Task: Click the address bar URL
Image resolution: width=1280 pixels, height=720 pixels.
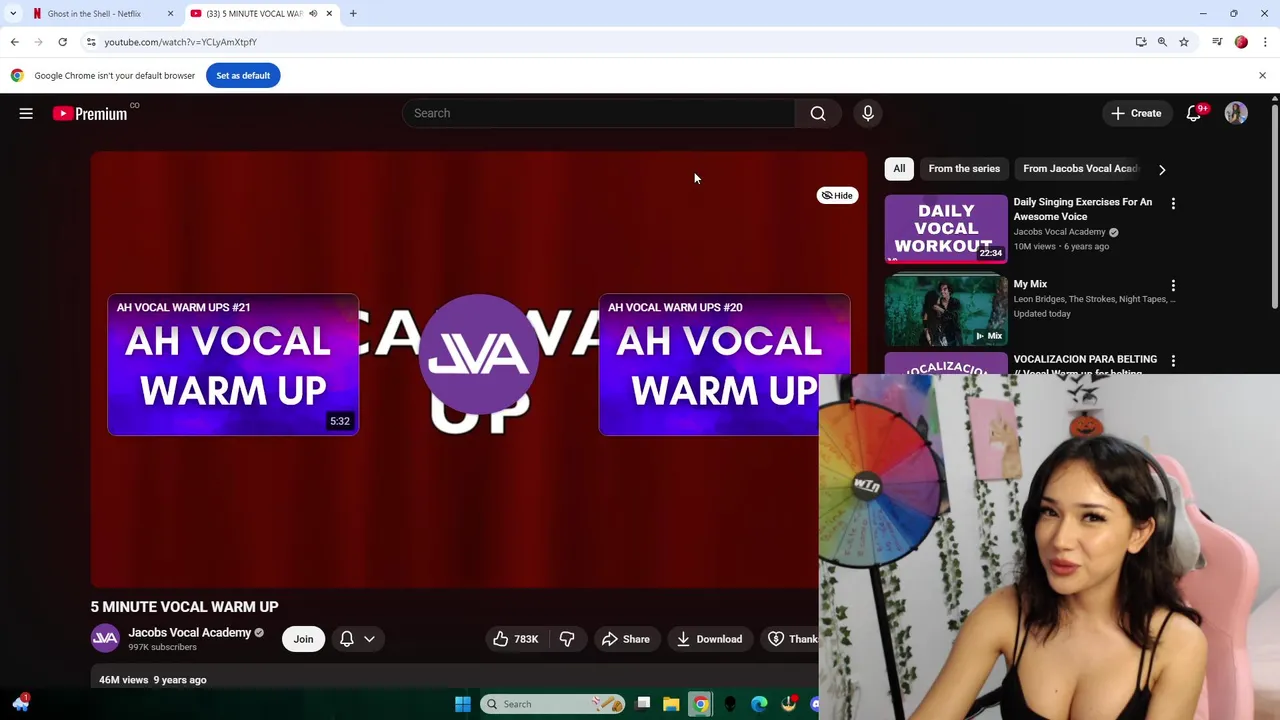Action: tap(181, 42)
